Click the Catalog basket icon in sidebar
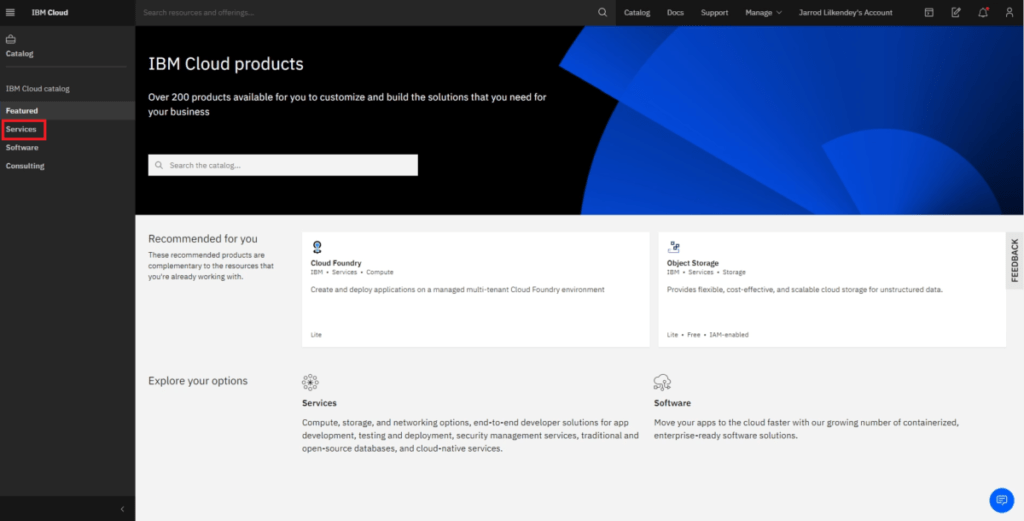The width and height of the screenshot is (1024, 521). pyautogui.click(x=10, y=39)
